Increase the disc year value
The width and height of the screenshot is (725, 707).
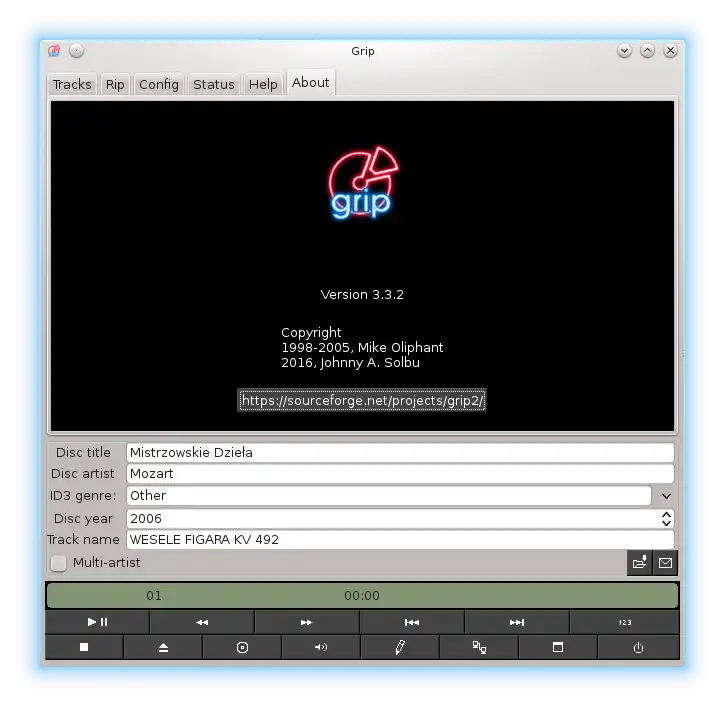tap(666, 514)
